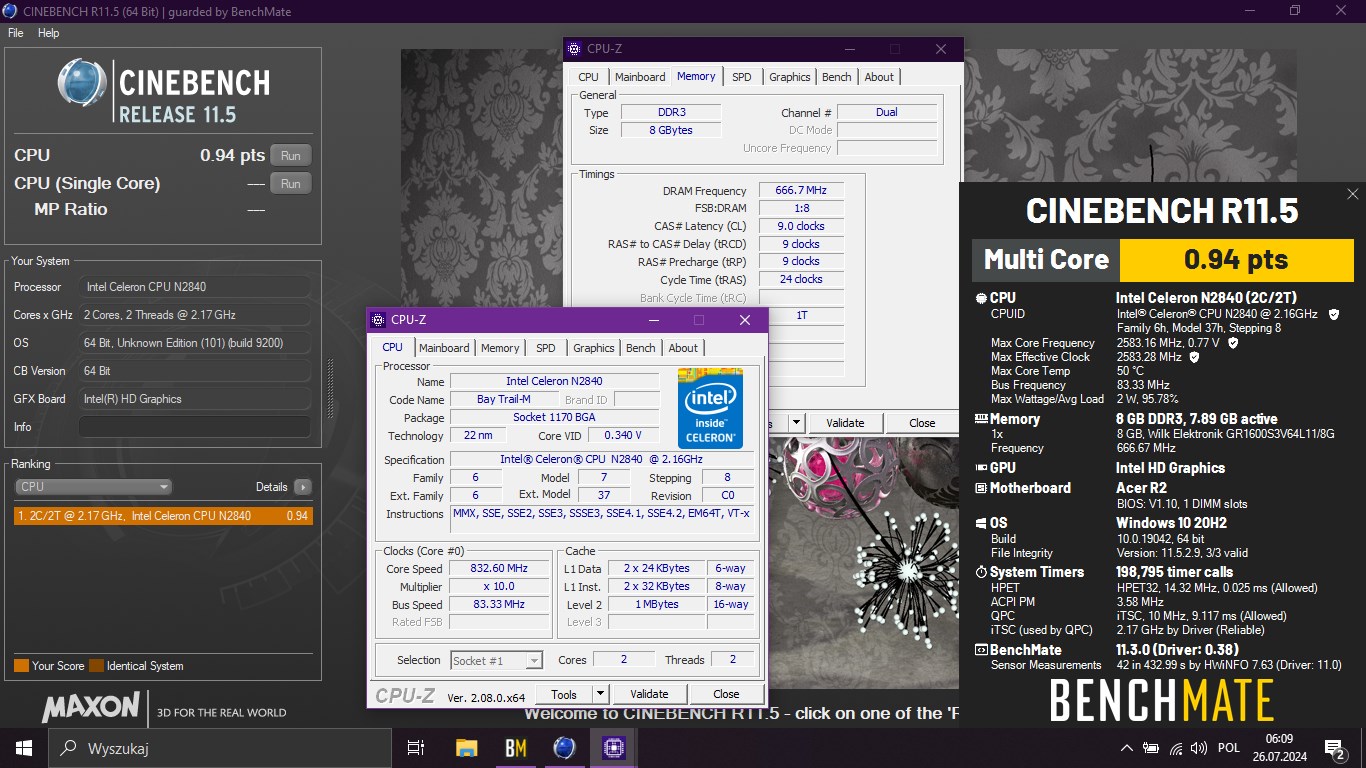Open the Socket #1 selection dropdown
Screen dimensions: 1366x768
[x=496, y=660]
